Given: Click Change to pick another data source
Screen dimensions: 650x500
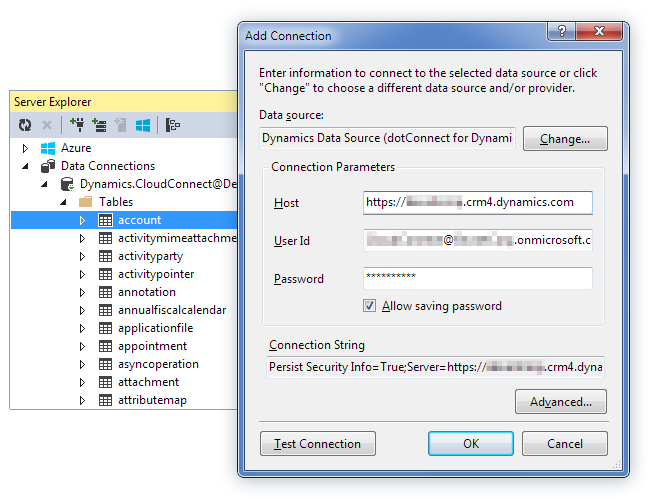Looking at the screenshot, I should [x=565, y=139].
